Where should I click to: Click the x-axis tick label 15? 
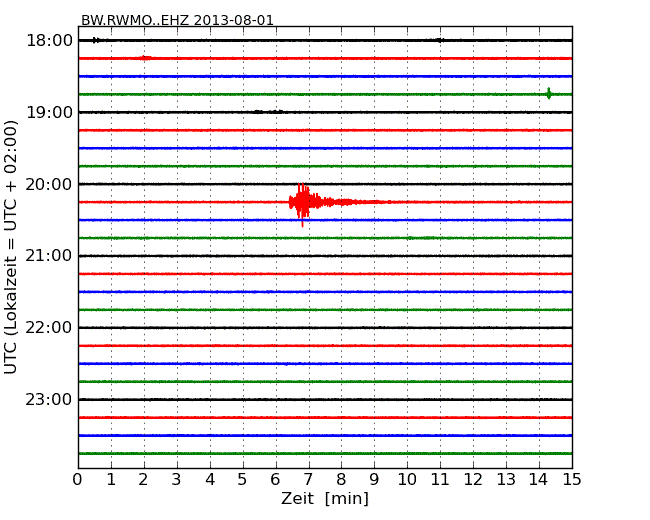point(572,480)
